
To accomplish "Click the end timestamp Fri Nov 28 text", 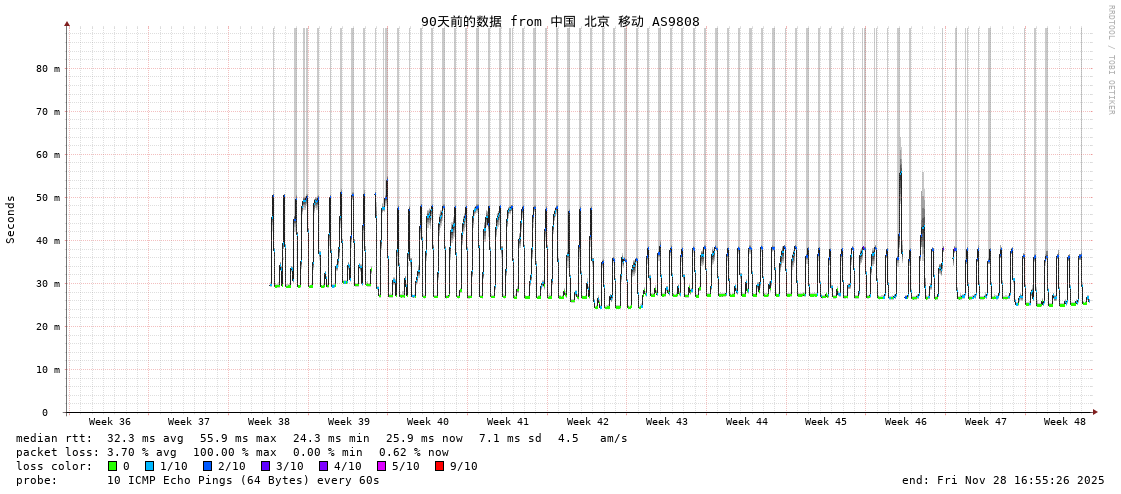I will [x=1003, y=480].
